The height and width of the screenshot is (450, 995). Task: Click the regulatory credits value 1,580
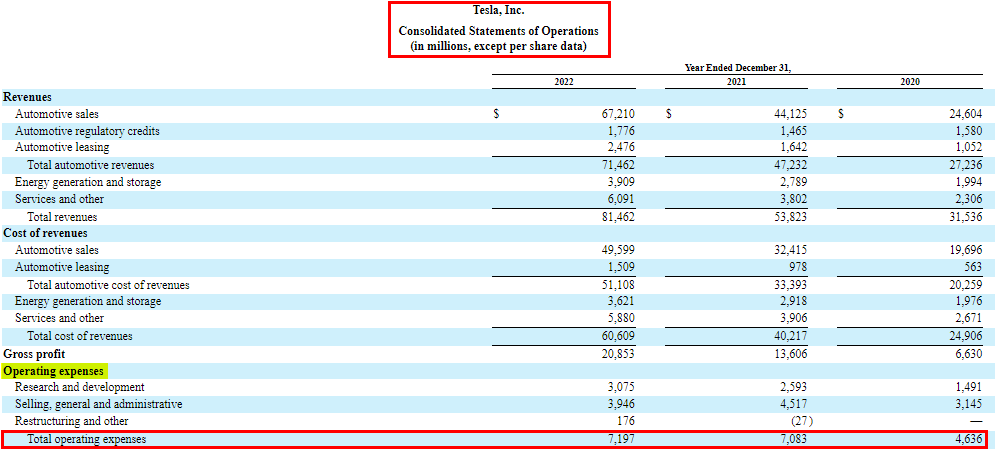968,131
